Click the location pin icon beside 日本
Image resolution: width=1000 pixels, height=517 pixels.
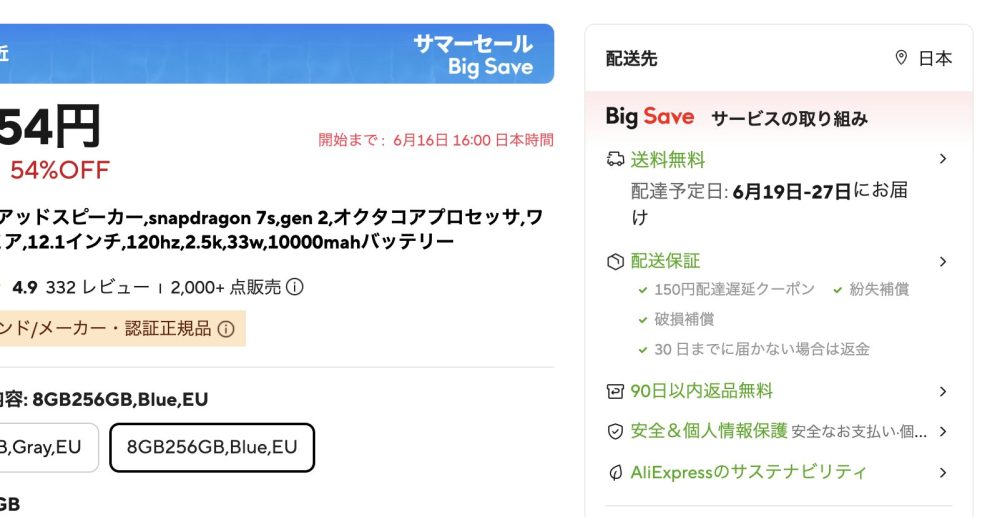(x=901, y=58)
